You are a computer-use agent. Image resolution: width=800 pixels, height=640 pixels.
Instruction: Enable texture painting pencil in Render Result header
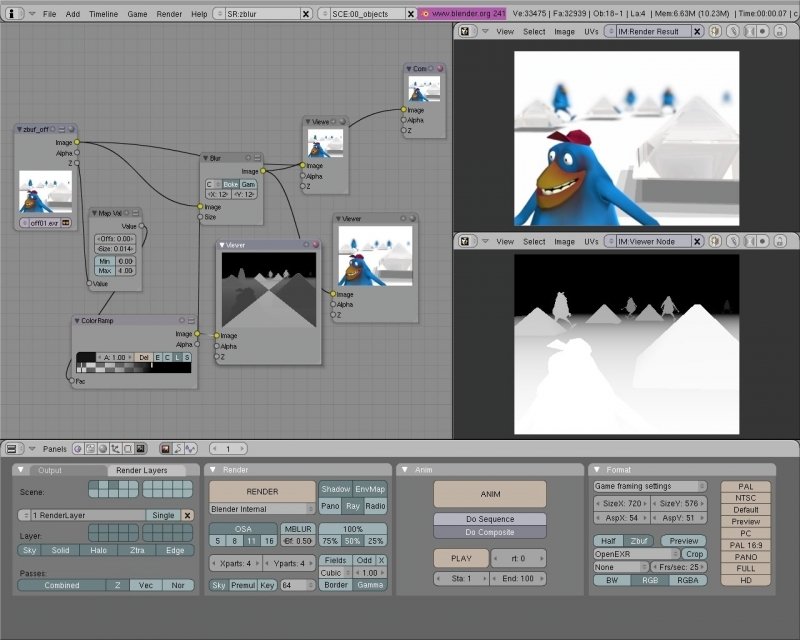[733, 32]
